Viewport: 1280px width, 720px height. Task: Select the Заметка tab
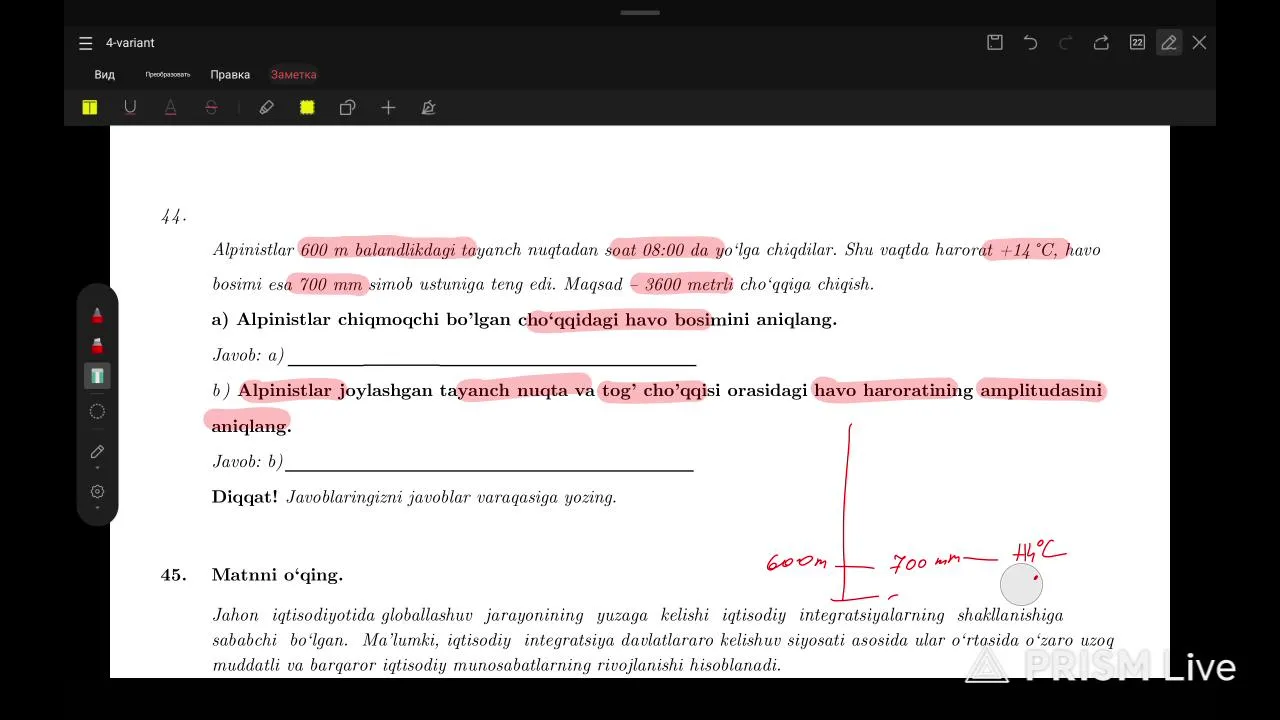[294, 75]
